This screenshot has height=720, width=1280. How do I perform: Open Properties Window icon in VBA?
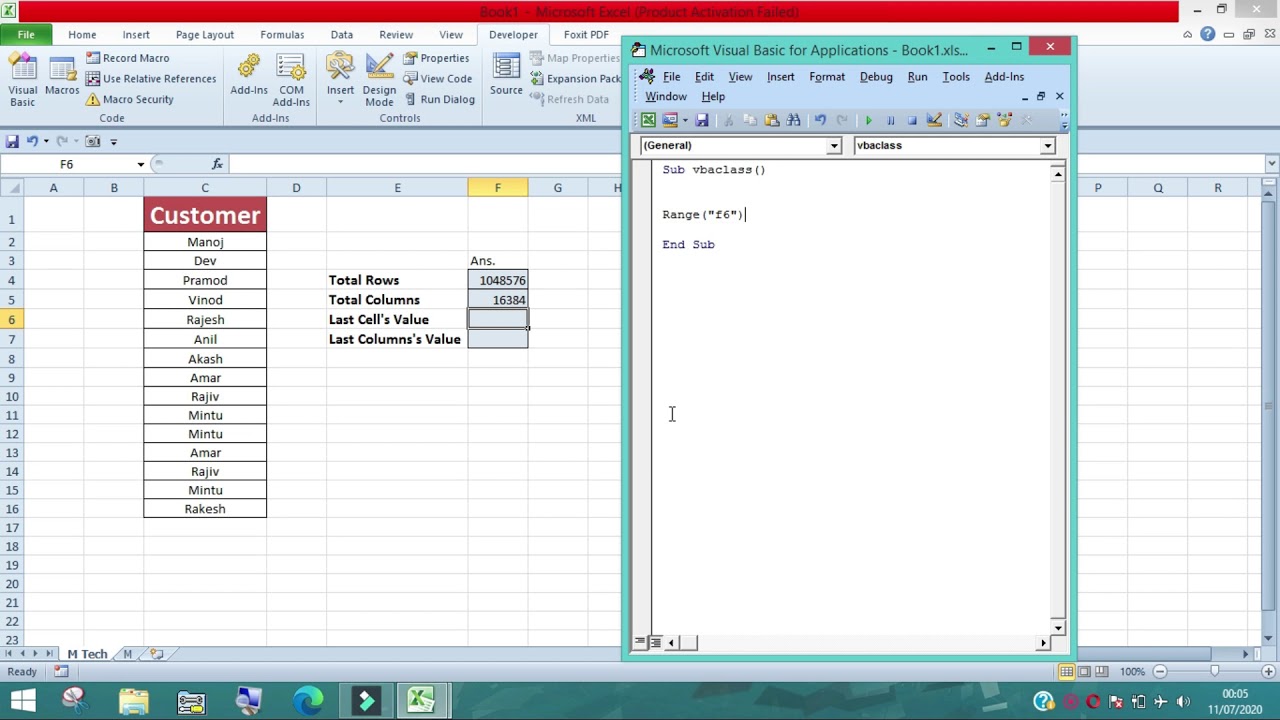click(x=983, y=121)
